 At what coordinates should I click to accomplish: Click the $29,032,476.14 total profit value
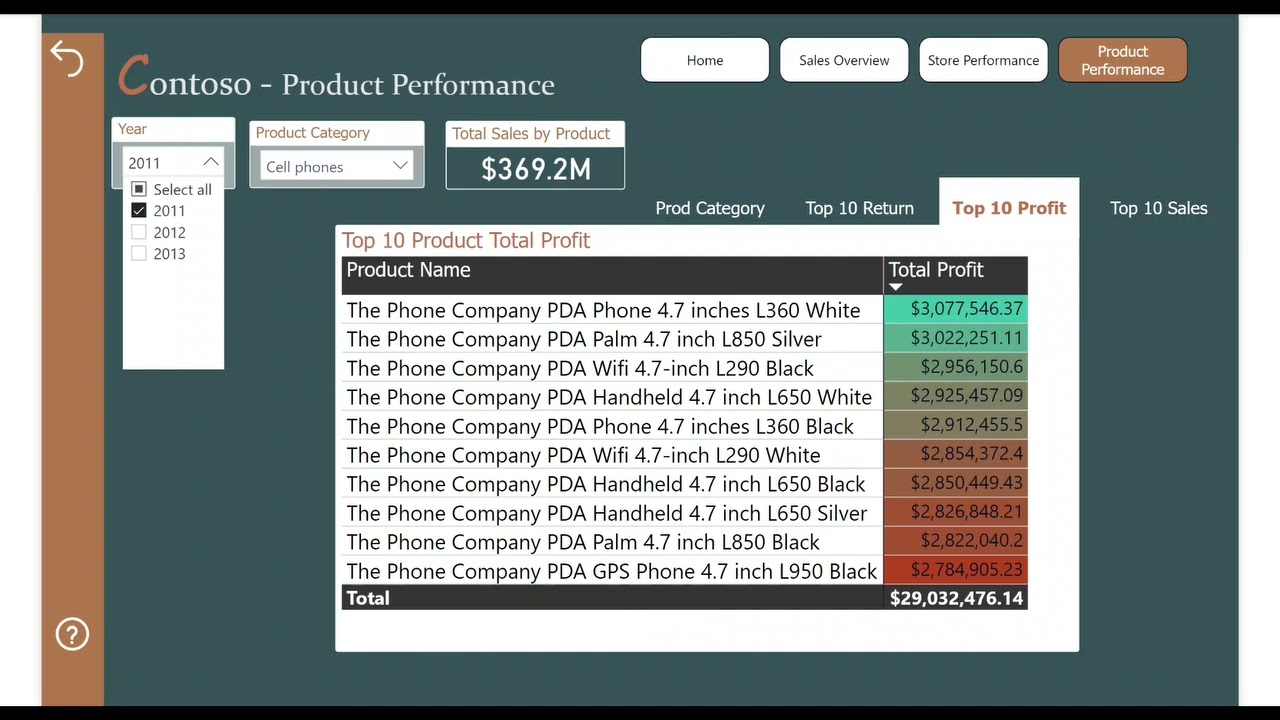(957, 598)
